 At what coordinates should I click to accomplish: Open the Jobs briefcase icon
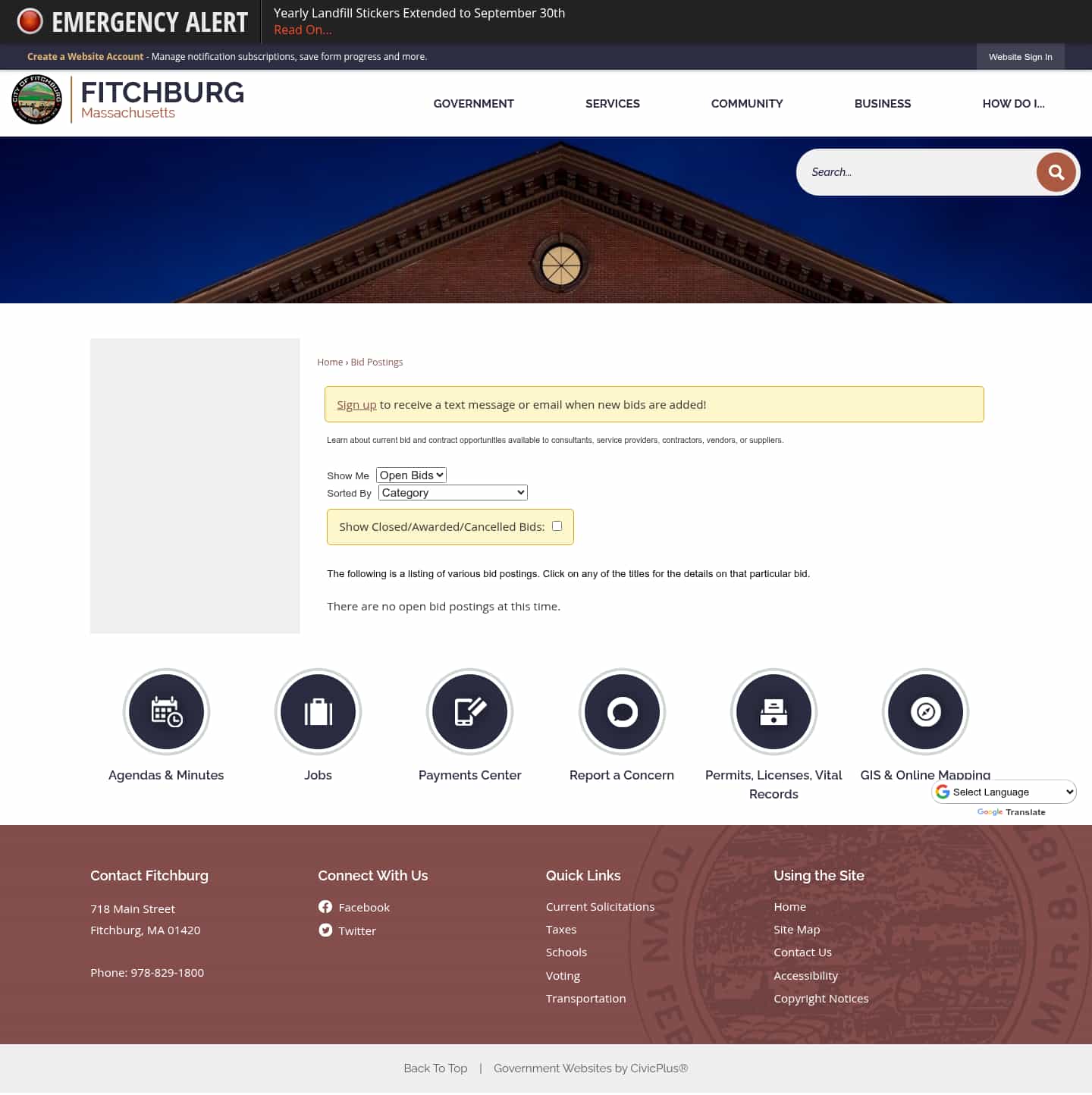coord(318,711)
